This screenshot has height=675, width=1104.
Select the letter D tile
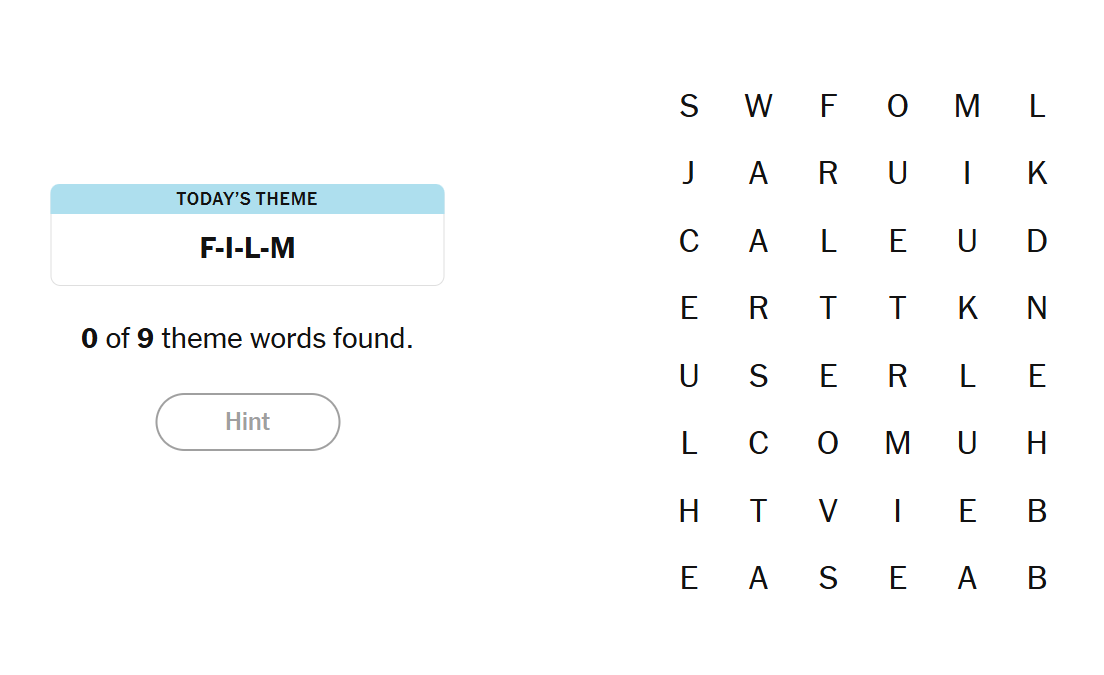pos(1037,241)
